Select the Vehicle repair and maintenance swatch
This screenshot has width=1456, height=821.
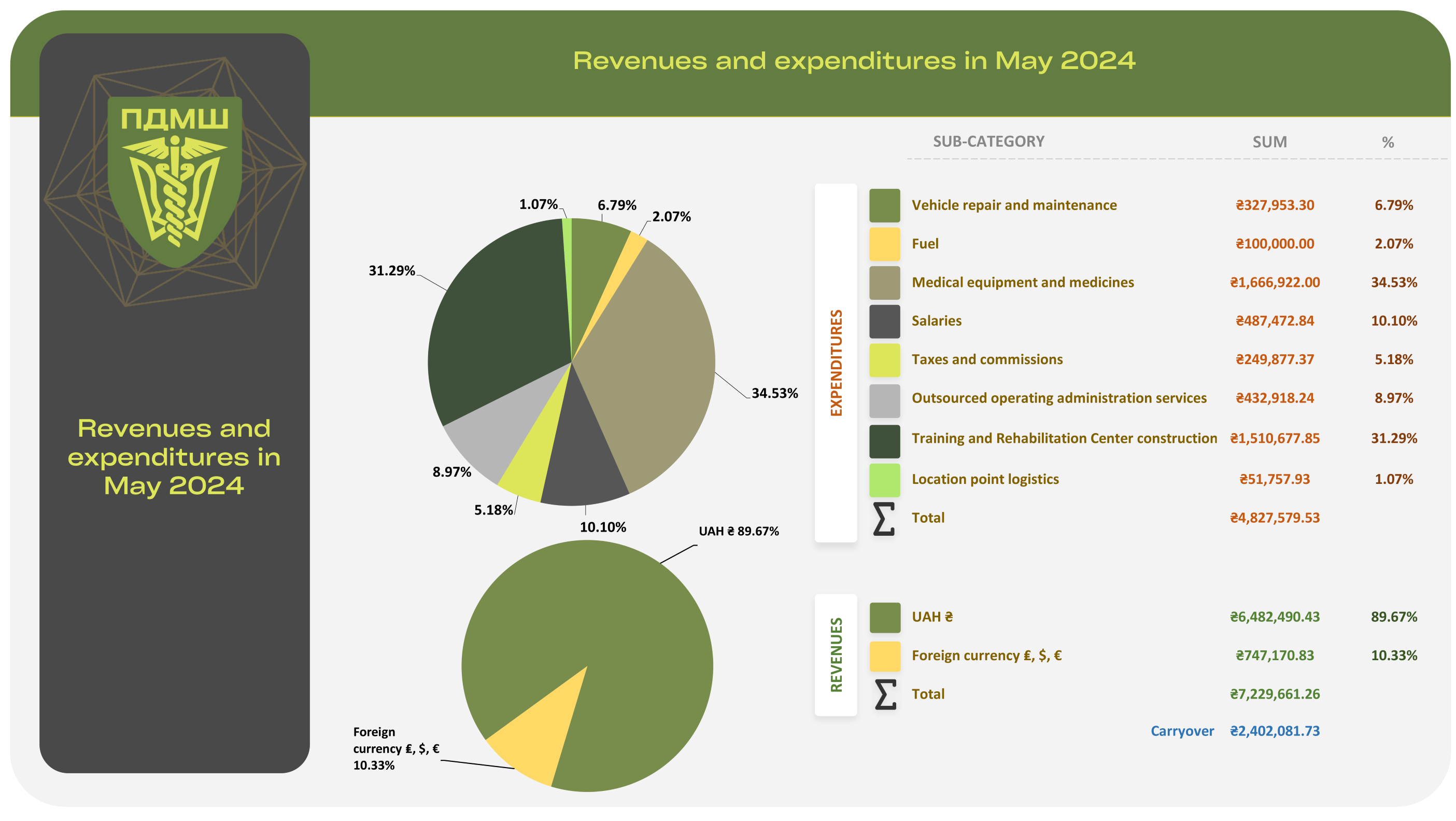point(885,205)
